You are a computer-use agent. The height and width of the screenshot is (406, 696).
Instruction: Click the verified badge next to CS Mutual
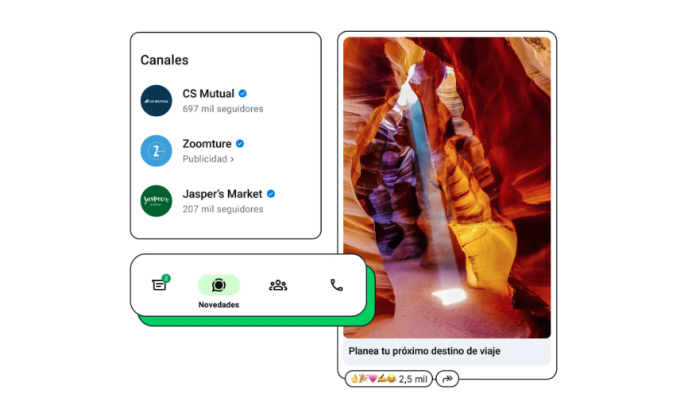tap(242, 94)
